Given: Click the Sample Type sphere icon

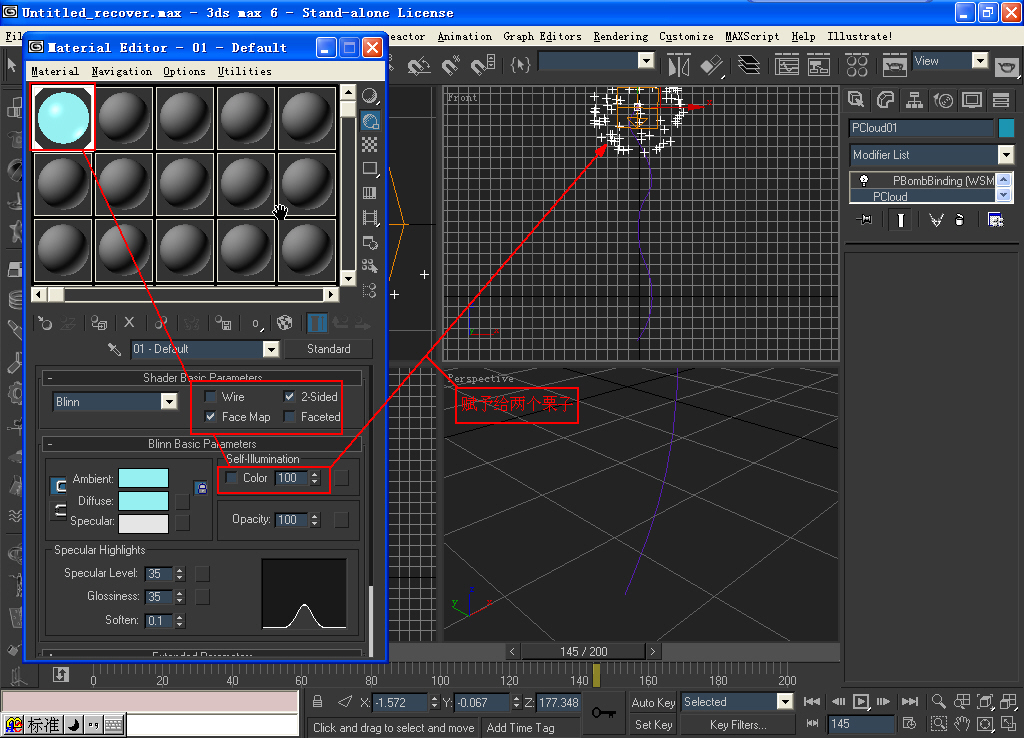Looking at the screenshot, I should tap(370, 97).
